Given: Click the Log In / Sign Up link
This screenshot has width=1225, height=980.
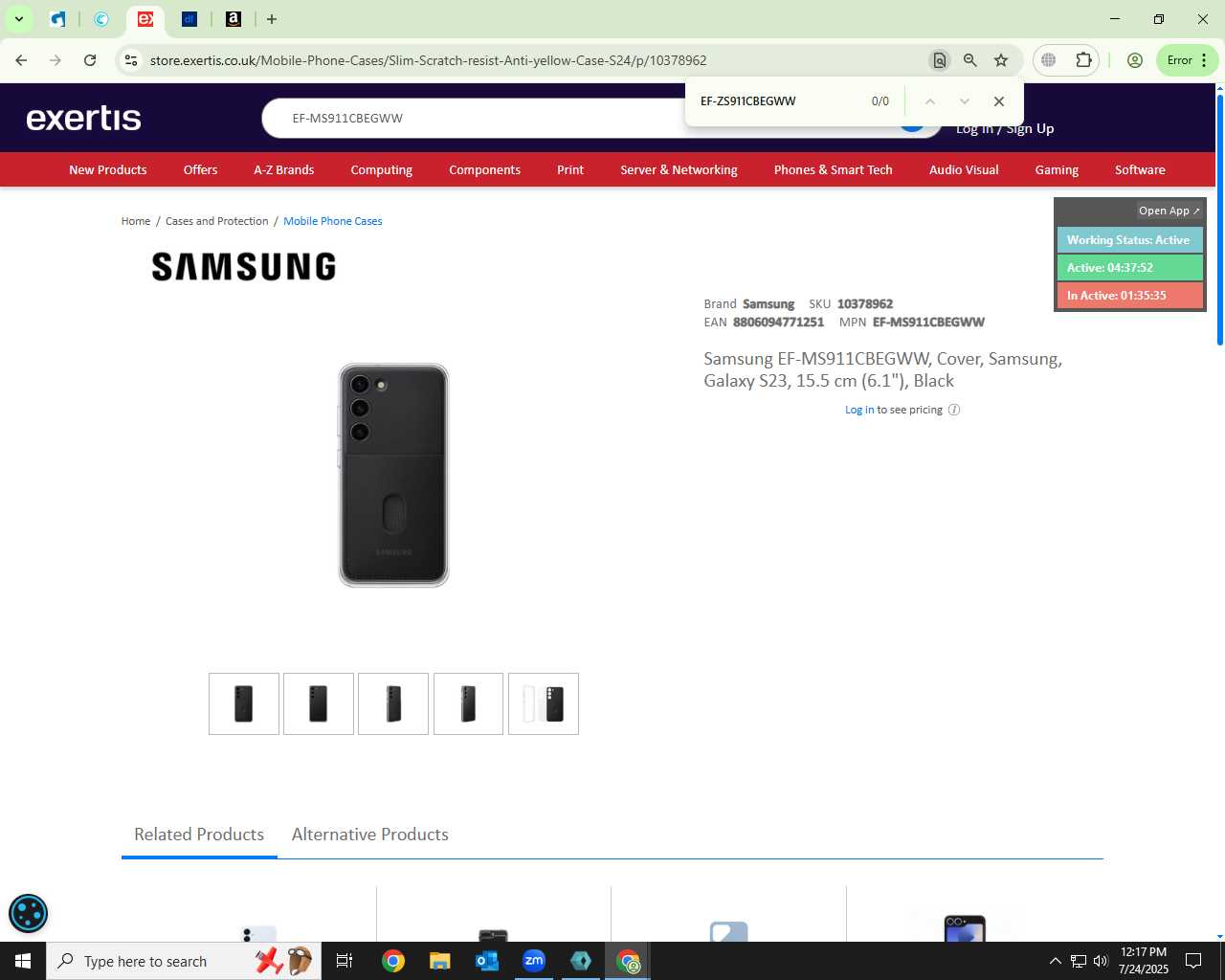Looking at the screenshot, I should pyautogui.click(x=1005, y=129).
